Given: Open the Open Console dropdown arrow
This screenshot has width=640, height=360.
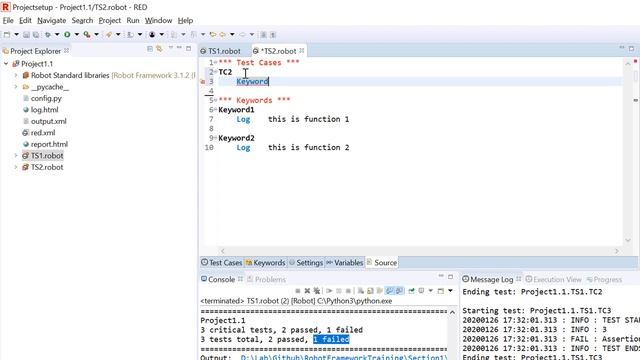Looking at the screenshot, I should point(450,291).
